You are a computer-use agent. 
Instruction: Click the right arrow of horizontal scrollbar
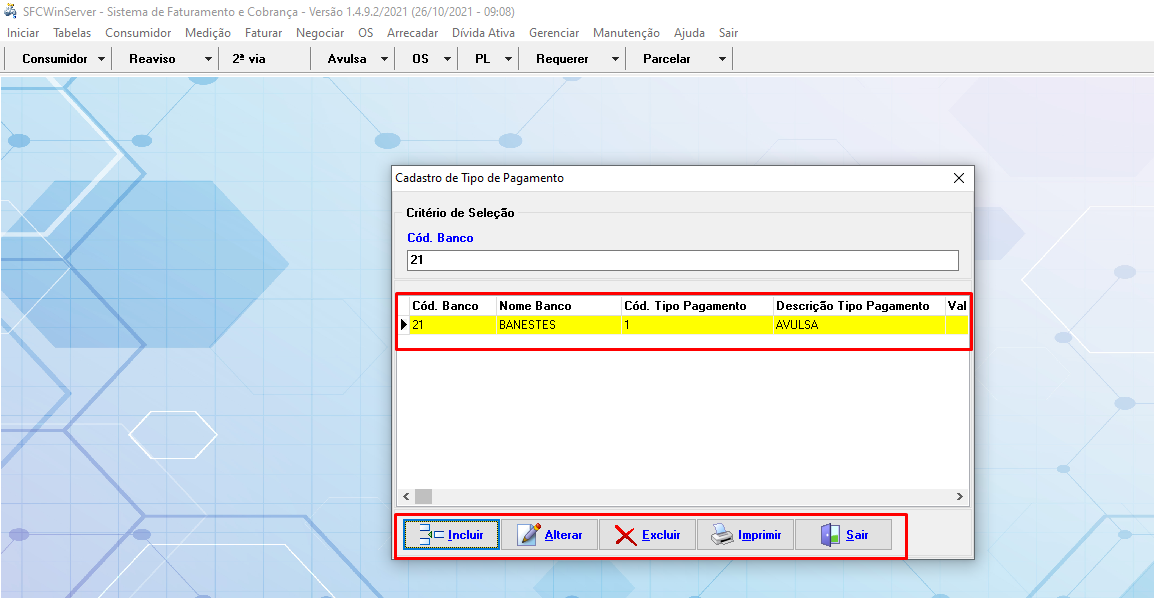[959, 497]
